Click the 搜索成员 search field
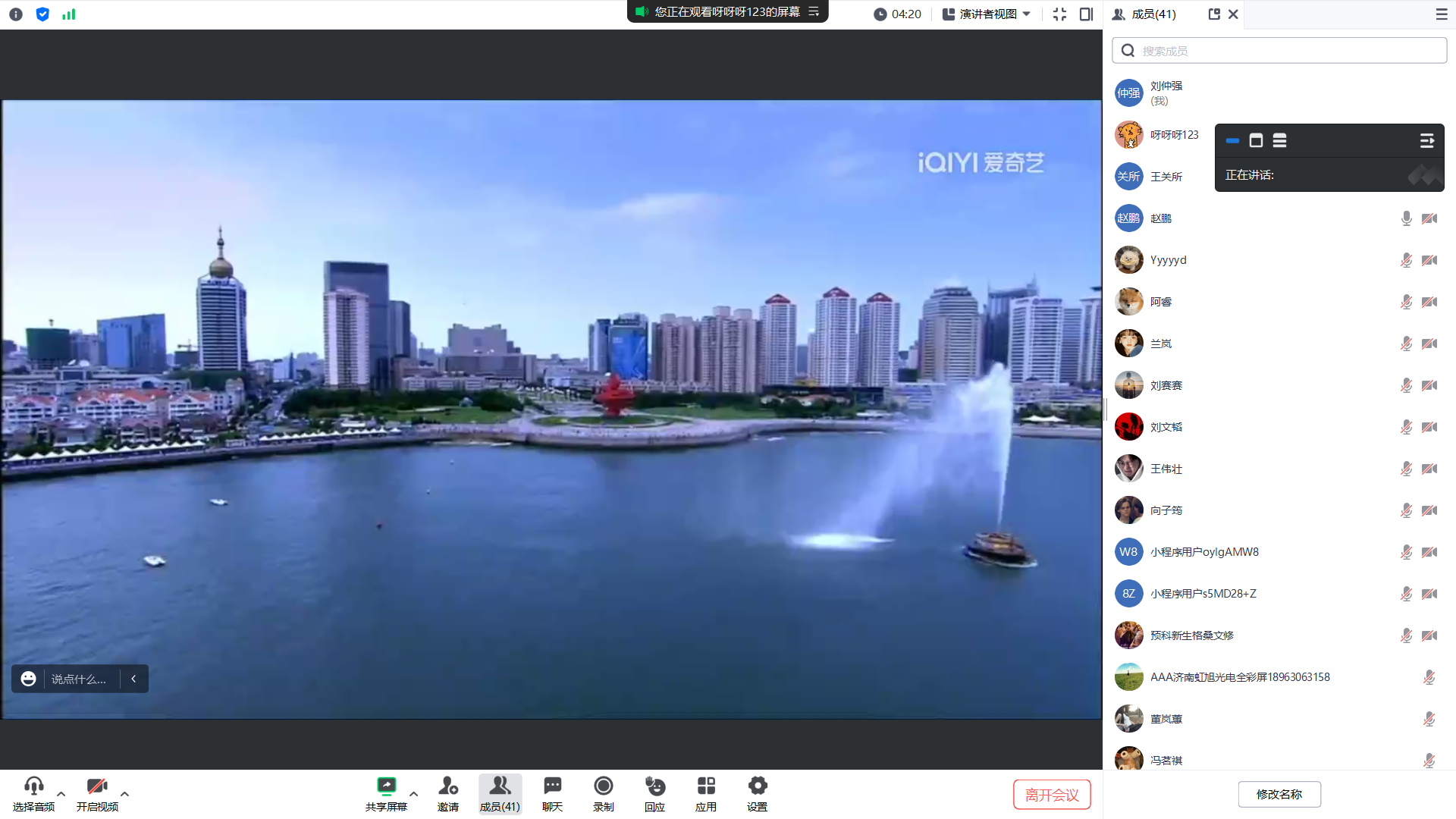 pyautogui.click(x=1279, y=51)
